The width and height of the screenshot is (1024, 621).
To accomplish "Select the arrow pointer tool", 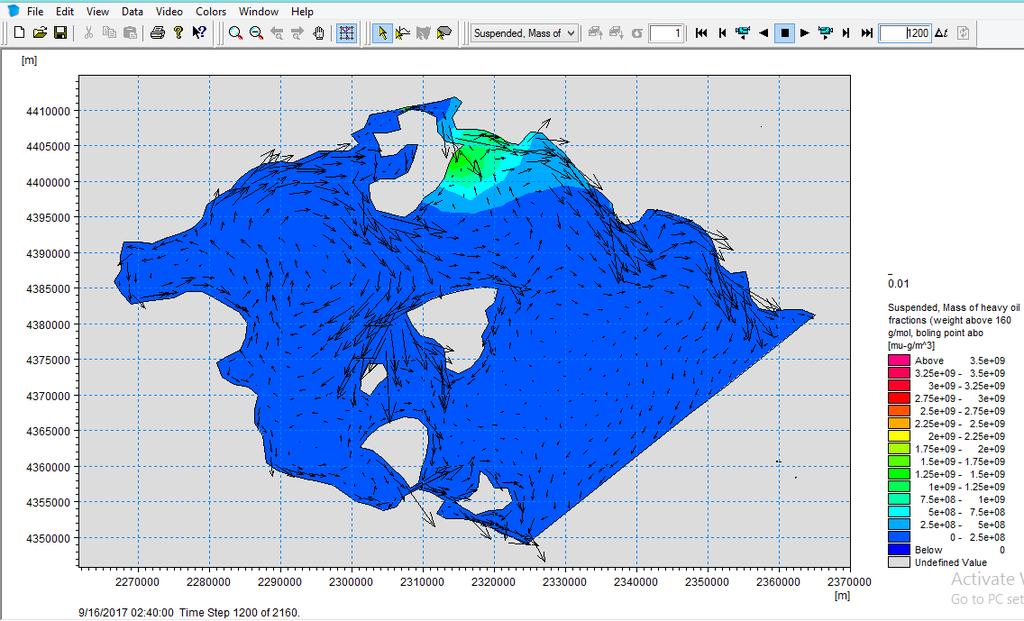I will (x=382, y=33).
